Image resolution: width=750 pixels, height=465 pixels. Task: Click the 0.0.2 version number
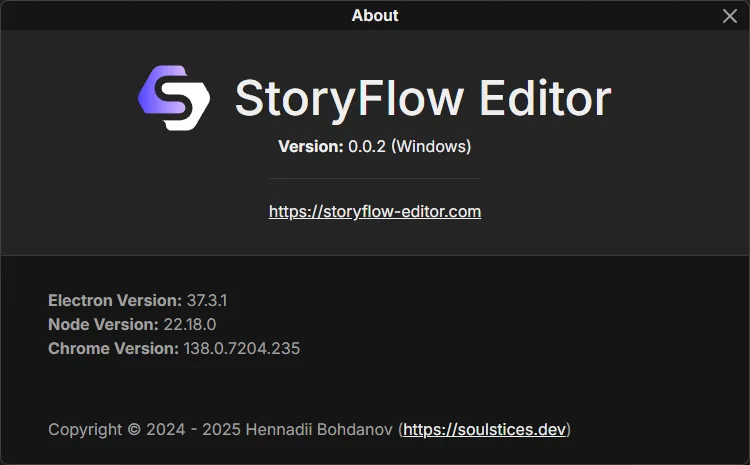367,146
